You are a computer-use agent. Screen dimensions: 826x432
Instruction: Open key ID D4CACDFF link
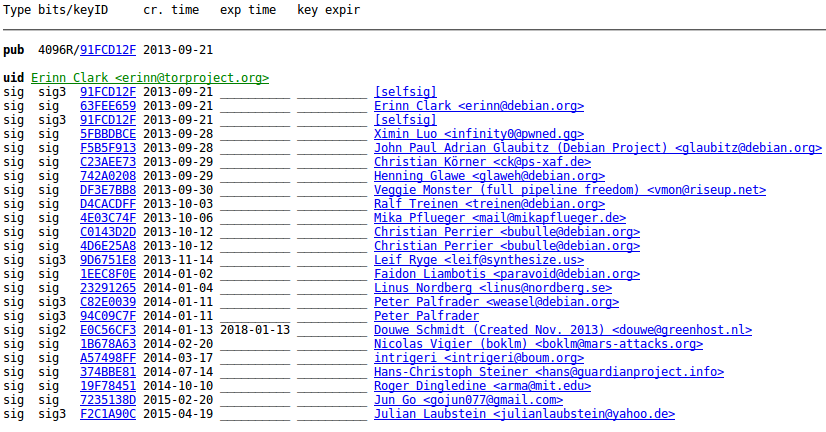107,204
